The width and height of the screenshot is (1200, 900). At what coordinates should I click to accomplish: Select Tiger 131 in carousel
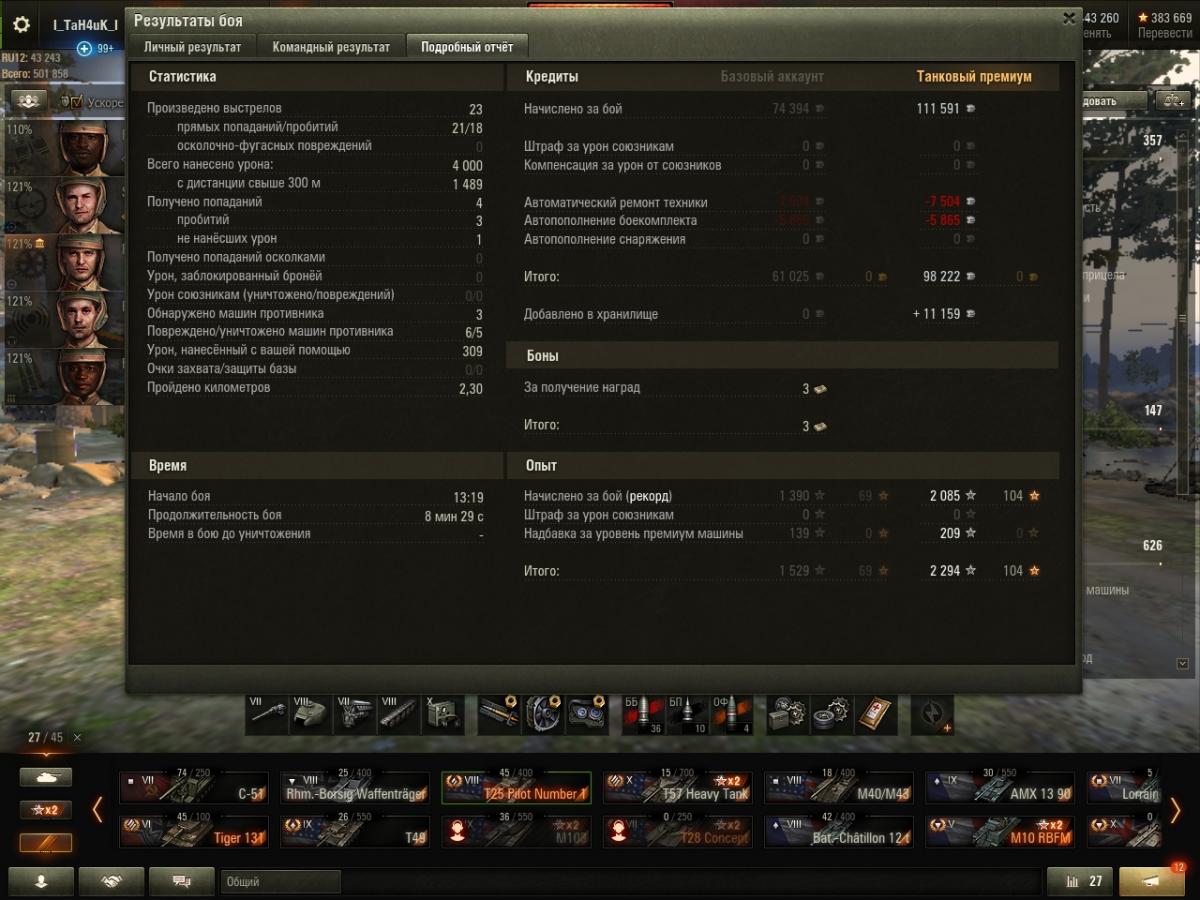tap(194, 832)
